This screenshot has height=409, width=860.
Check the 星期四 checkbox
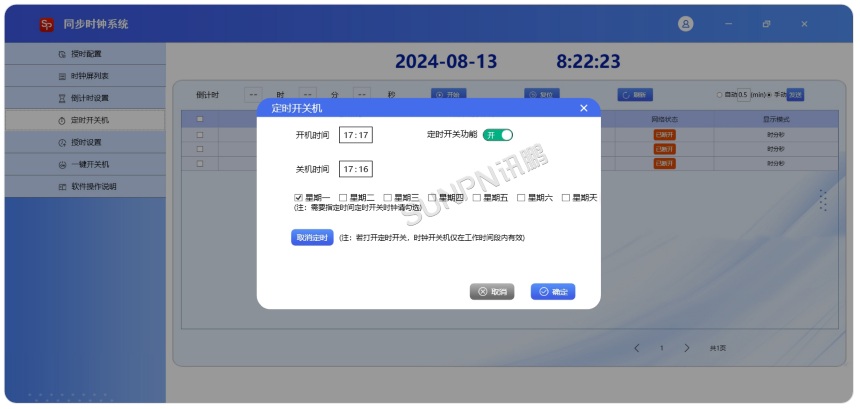point(432,197)
